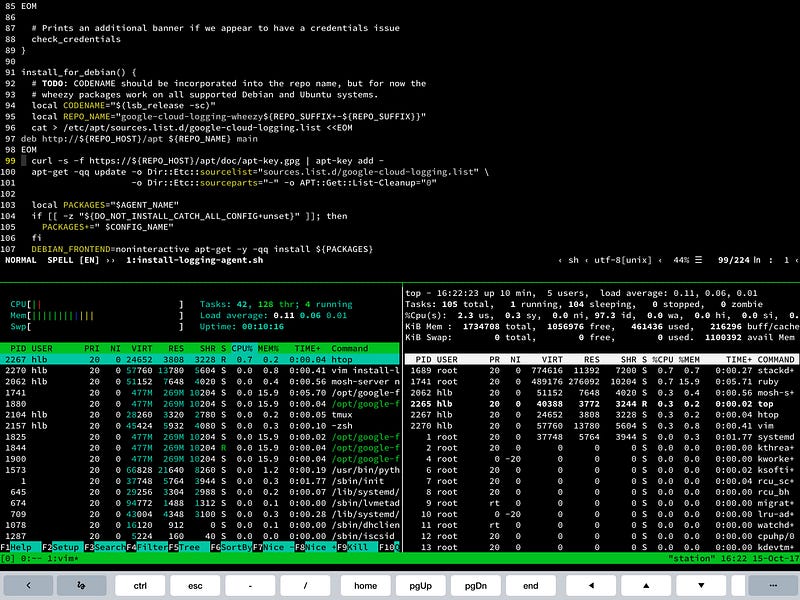Screen dimensions: 800x600
Task: Select the 'vim install-l' process row in htop
Action: tap(200, 370)
